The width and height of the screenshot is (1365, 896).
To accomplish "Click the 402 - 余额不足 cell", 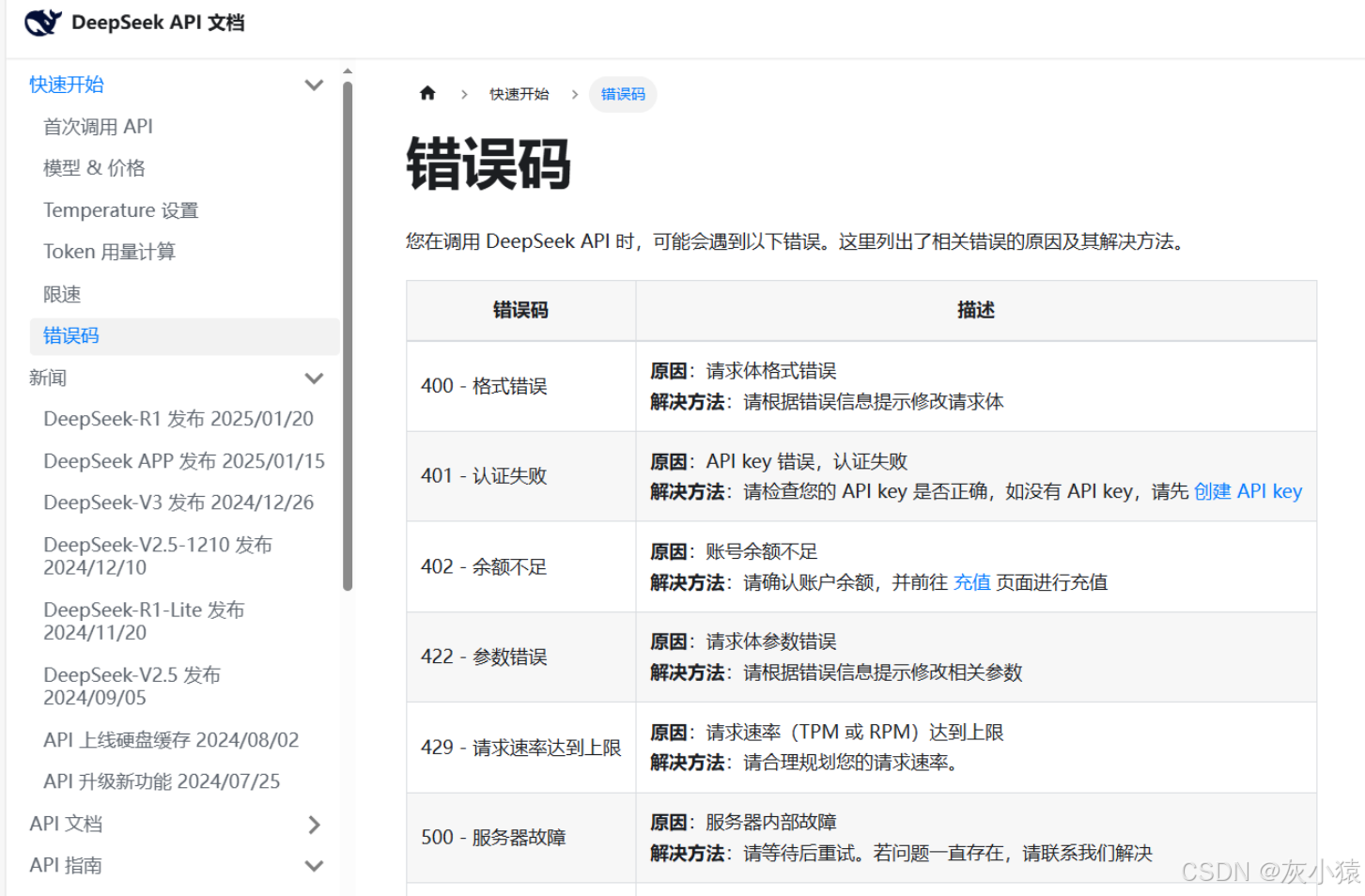I will tap(521, 566).
